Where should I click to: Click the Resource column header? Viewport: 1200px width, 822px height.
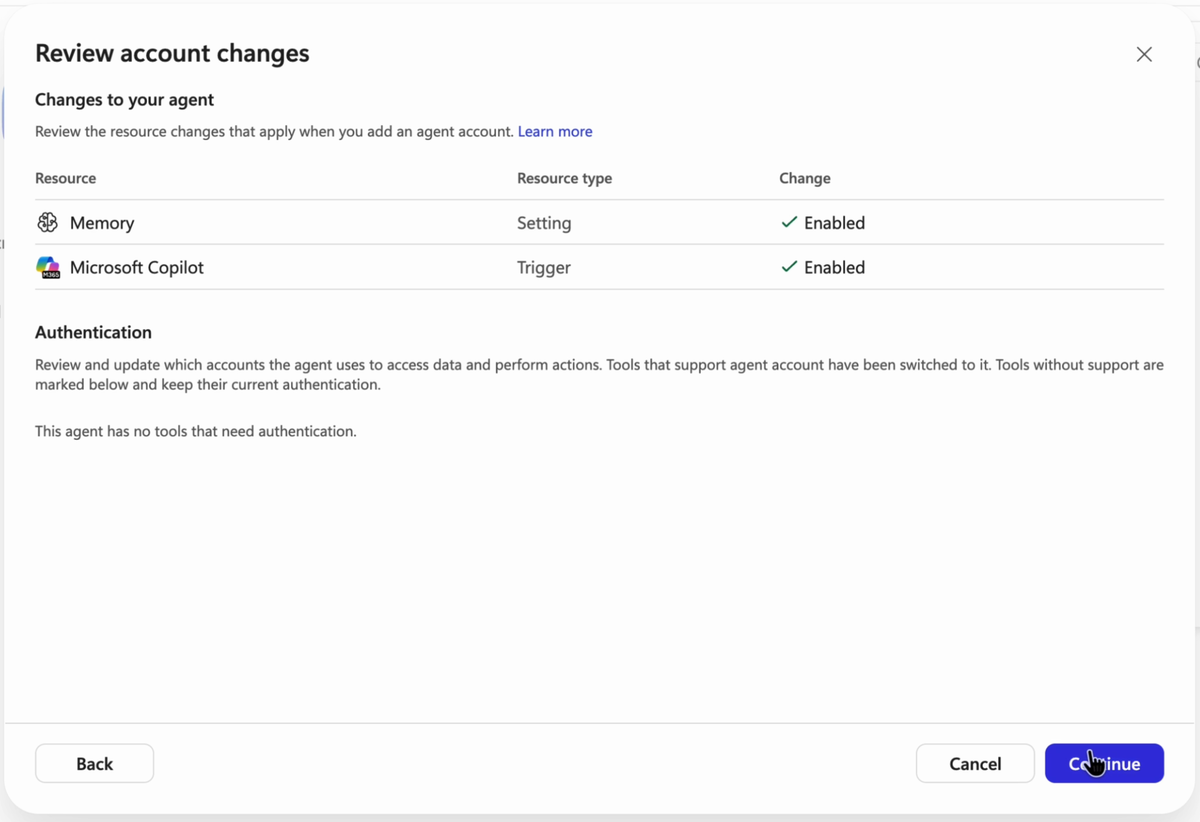(x=66, y=178)
